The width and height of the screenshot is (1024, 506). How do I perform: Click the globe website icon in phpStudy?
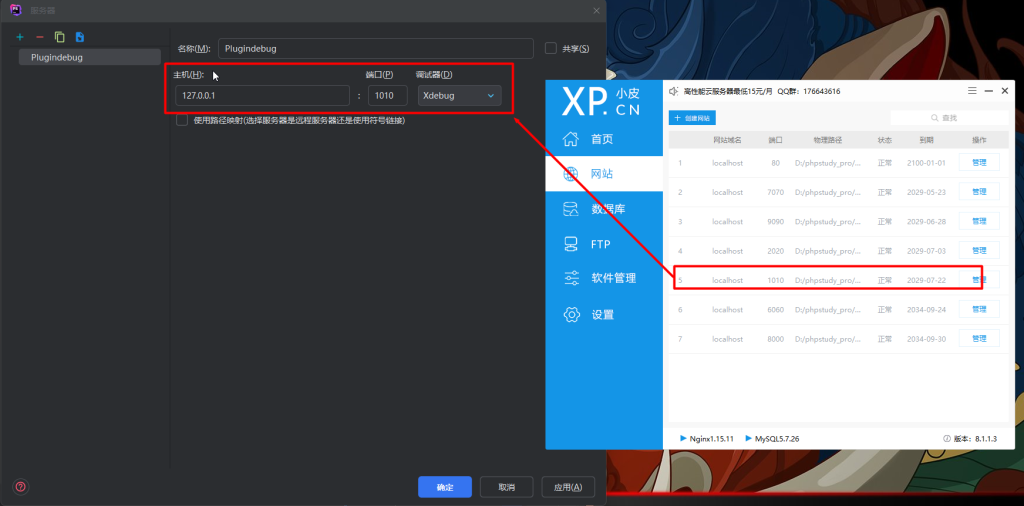(571, 174)
